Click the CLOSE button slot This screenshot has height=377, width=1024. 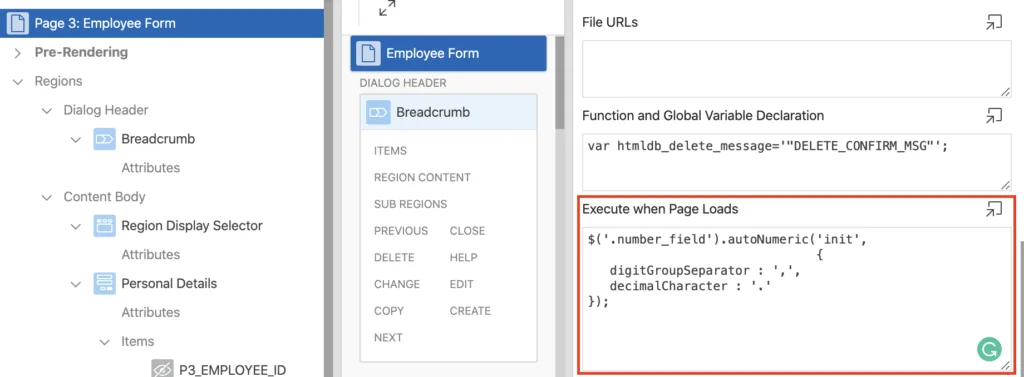click(x=468, y=231)
